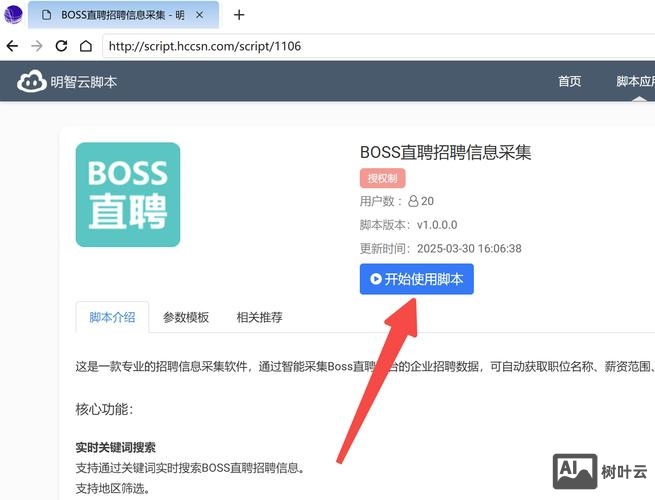Reload the page with the refresh icon
The image size is (655, 500).
click(61, 46)
